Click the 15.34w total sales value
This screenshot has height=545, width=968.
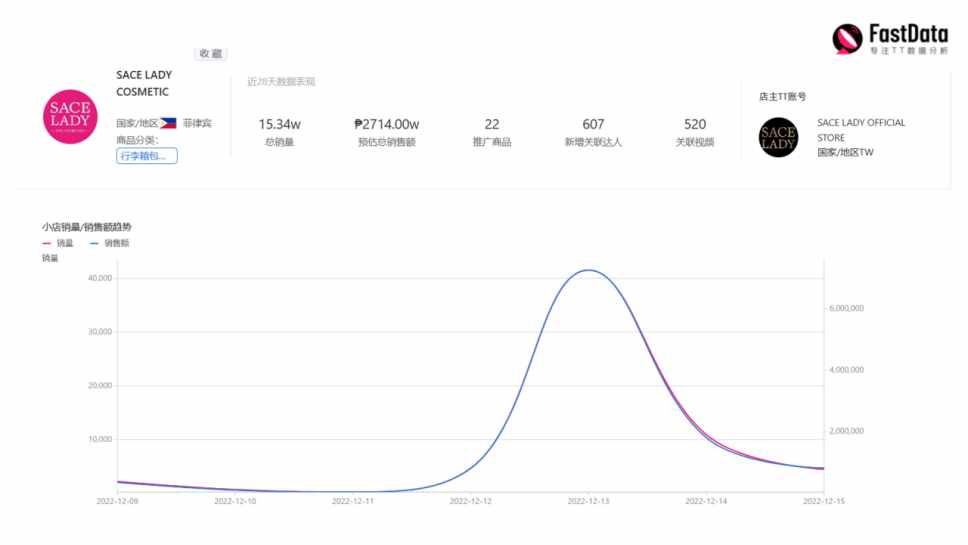(x=280, y=124)
